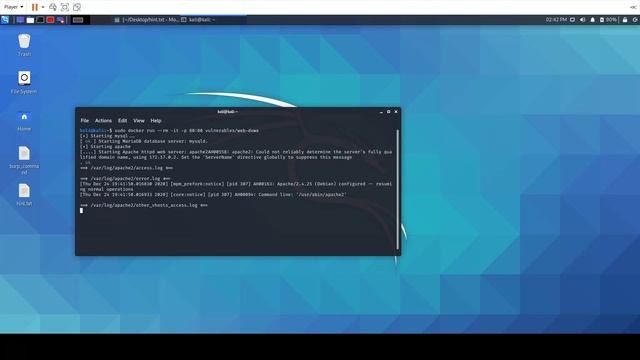640x360 pixels.
Task: Open the notifications bell icon
Action: point(593,20)
